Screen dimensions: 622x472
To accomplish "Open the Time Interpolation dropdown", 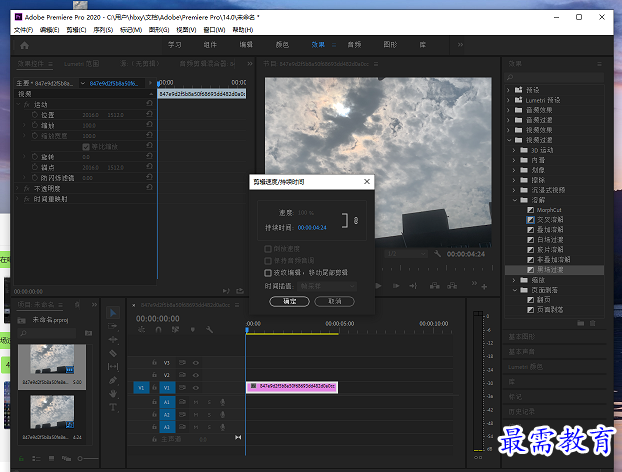I will pyautogui.click(x=327, y=286).
